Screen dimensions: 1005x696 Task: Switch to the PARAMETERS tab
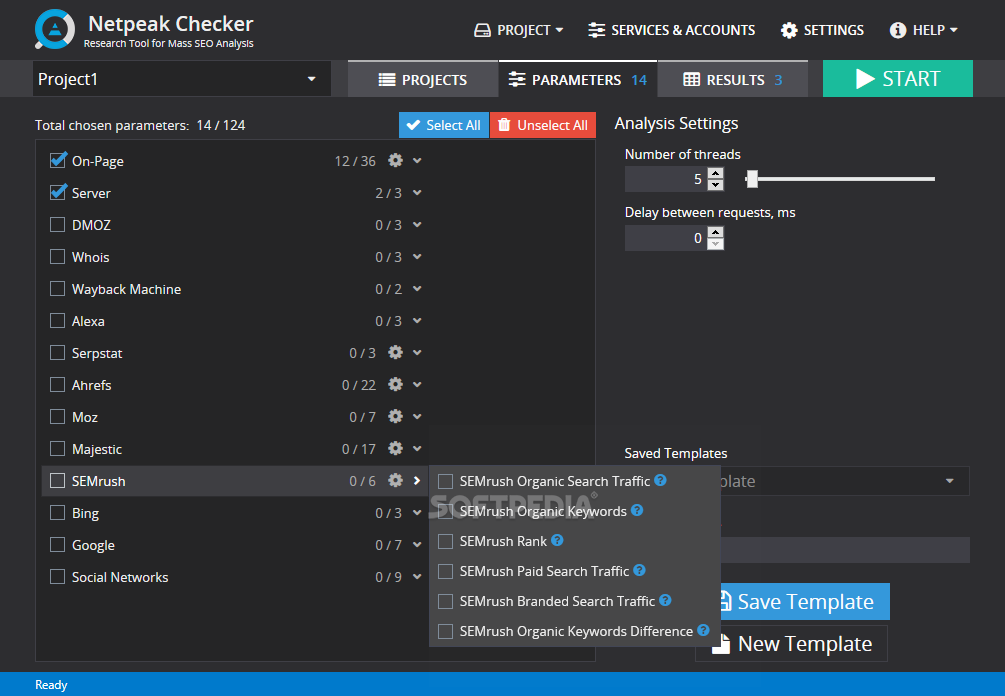pyautogui.click(x=577, y=79)
